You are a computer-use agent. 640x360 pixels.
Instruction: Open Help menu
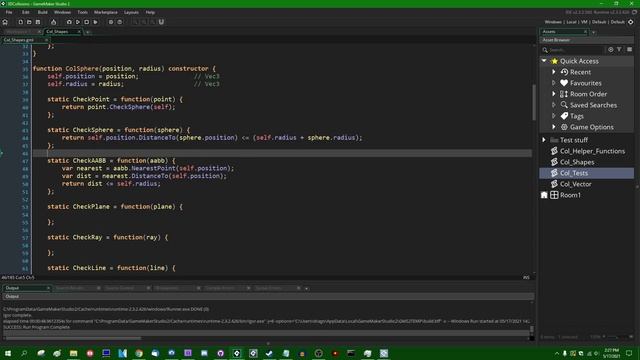pyautogui.click(x=150, y=12)
